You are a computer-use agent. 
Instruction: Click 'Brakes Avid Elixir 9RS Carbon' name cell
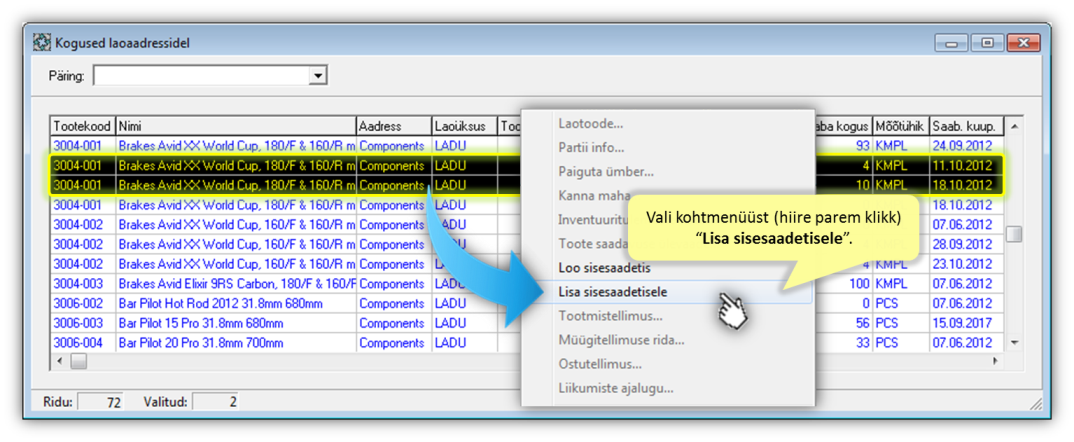pos(236,284)
